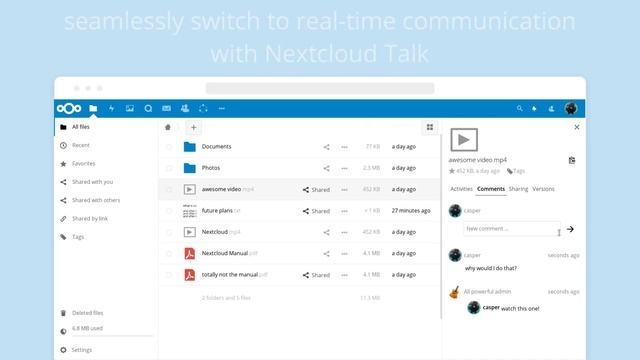Open the Documents folder
The image size is (640, 360).
(216, 147)
